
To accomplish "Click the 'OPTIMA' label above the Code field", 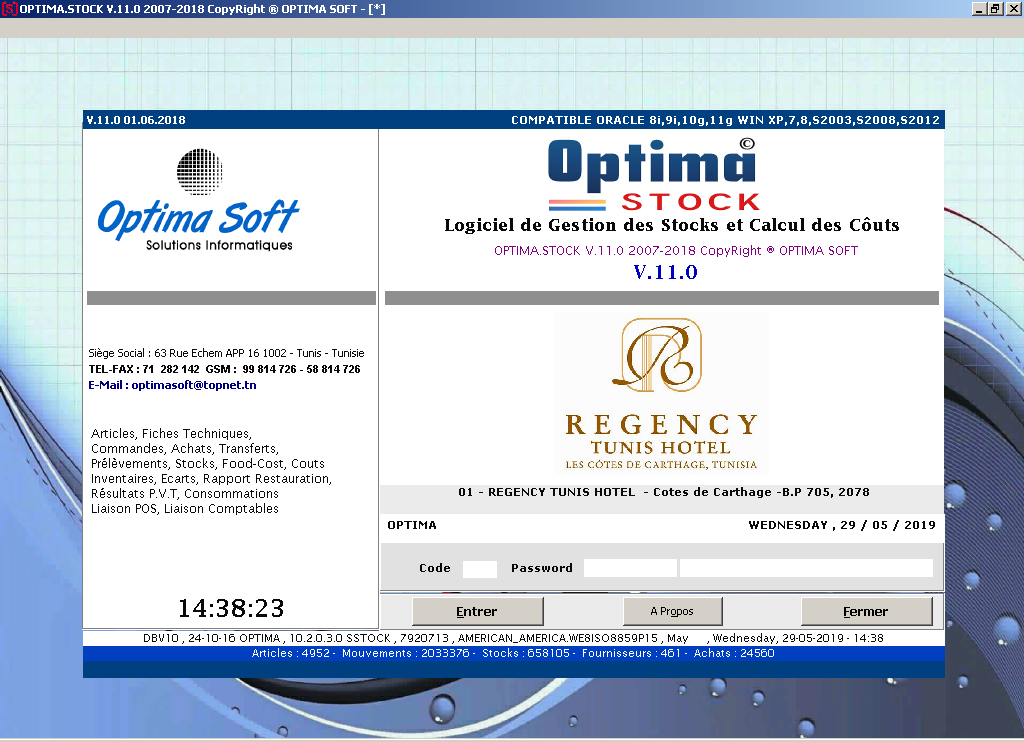I will tap(412, 525).
